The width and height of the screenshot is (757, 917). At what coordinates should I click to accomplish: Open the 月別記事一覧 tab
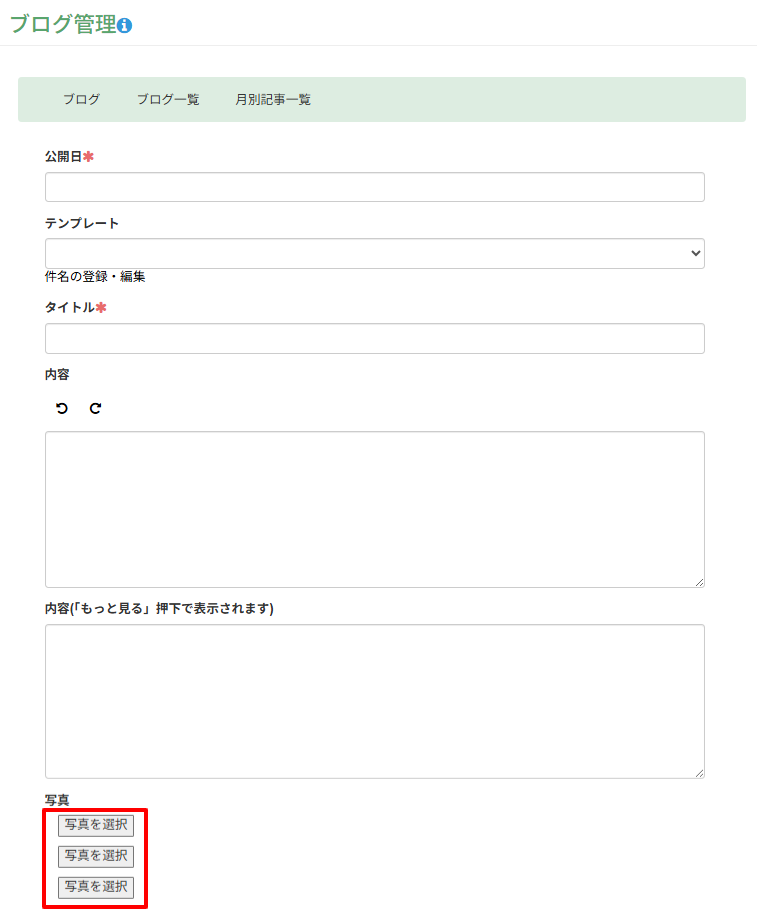(273, 99)
